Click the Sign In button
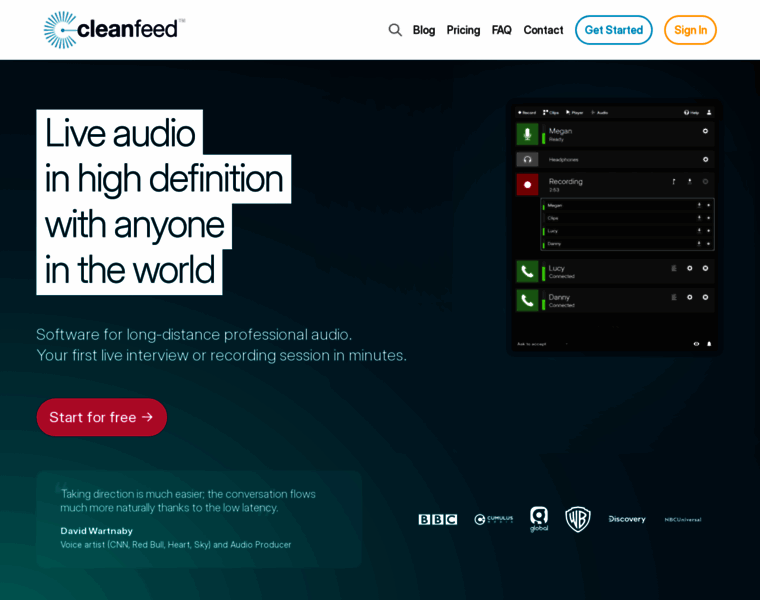 [x=690, y=30]
